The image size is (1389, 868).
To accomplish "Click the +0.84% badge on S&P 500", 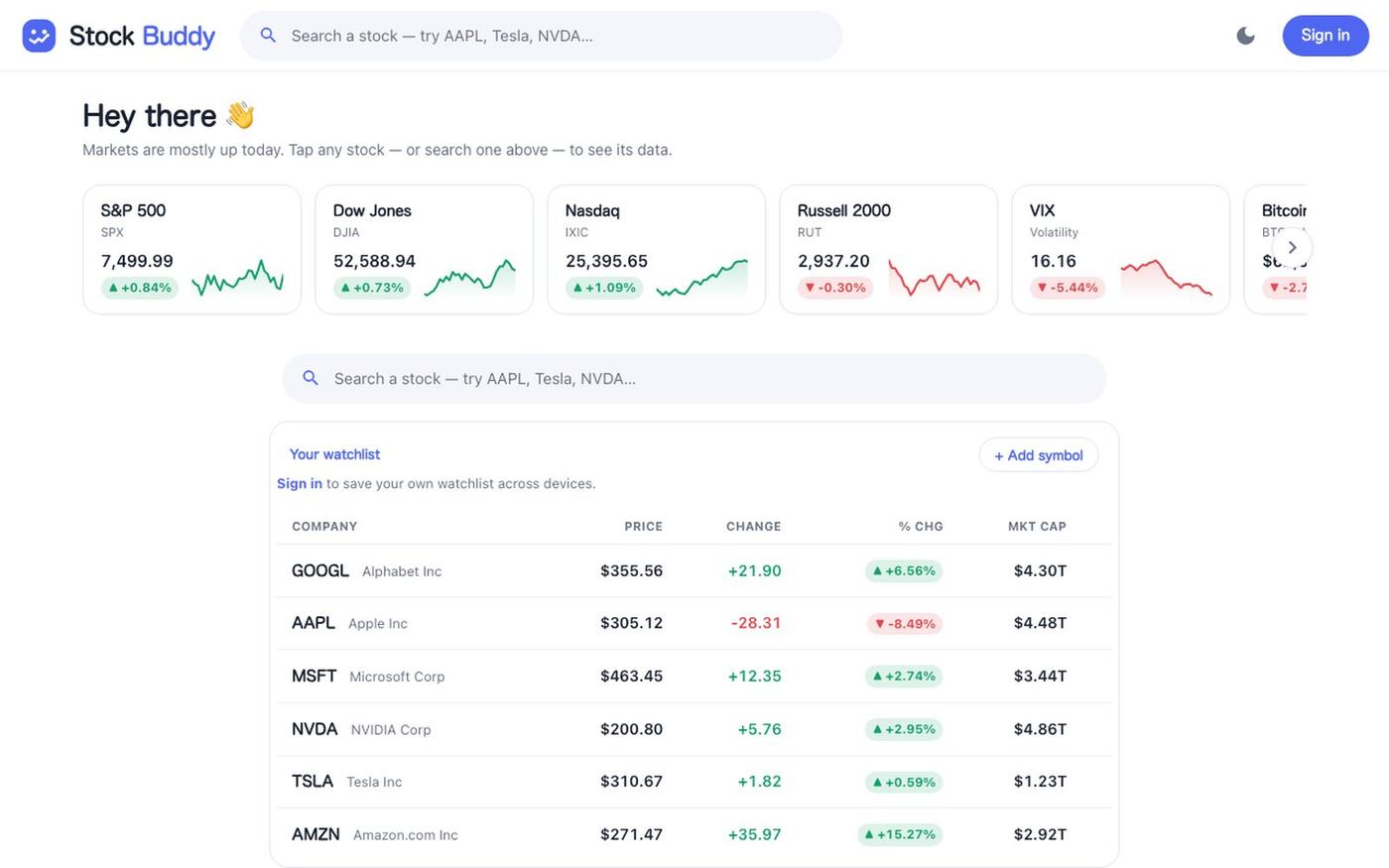I will [x=140, y=288].
